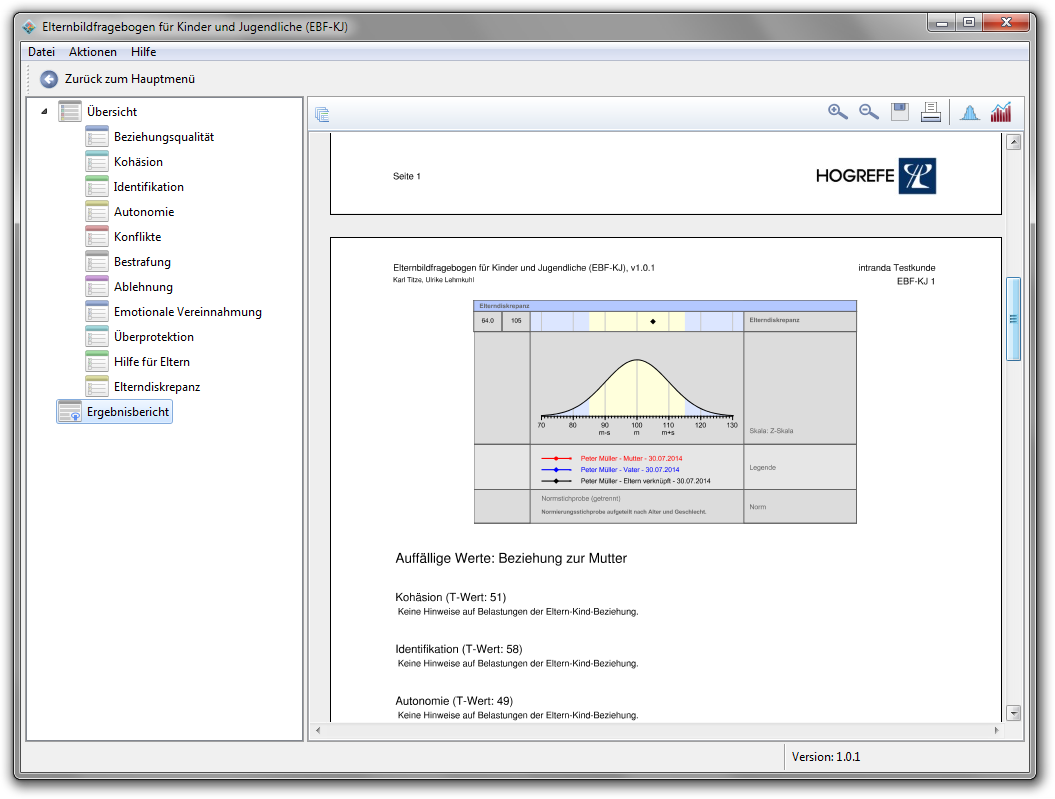
Task: Click legend entry "Peter Müller - Vater - 30.07.2014"
Action: click(x=630, y=470)
